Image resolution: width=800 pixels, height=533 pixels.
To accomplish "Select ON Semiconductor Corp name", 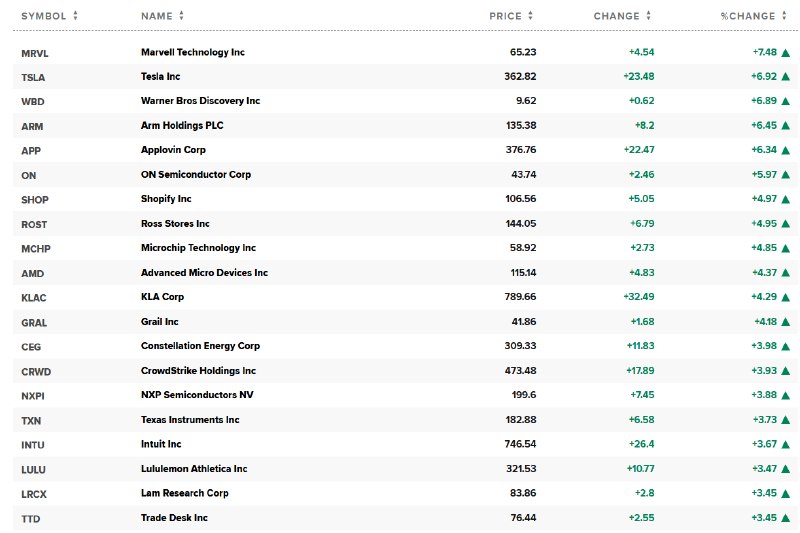I will (x=196, y=174).
